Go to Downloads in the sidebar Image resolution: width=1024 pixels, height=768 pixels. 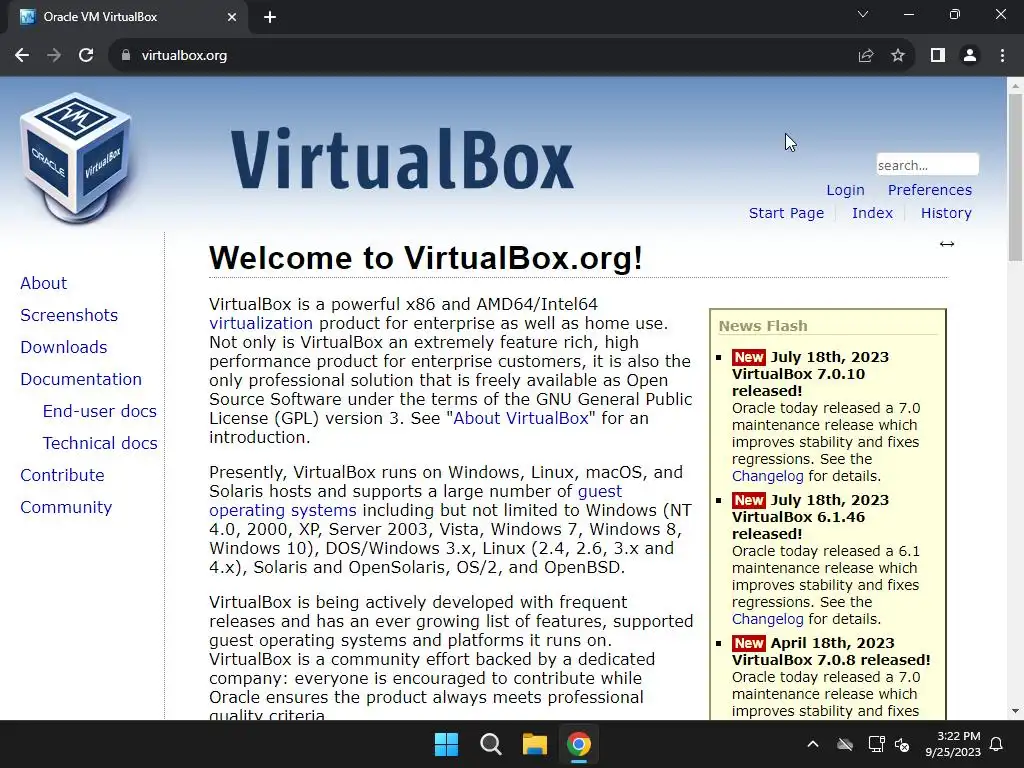click(x=63, y=347)
